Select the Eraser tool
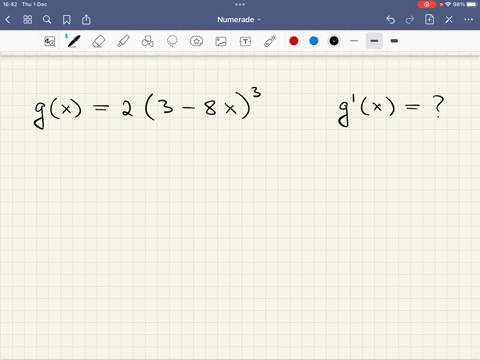 pyautogui.click(x=99, y=41)
